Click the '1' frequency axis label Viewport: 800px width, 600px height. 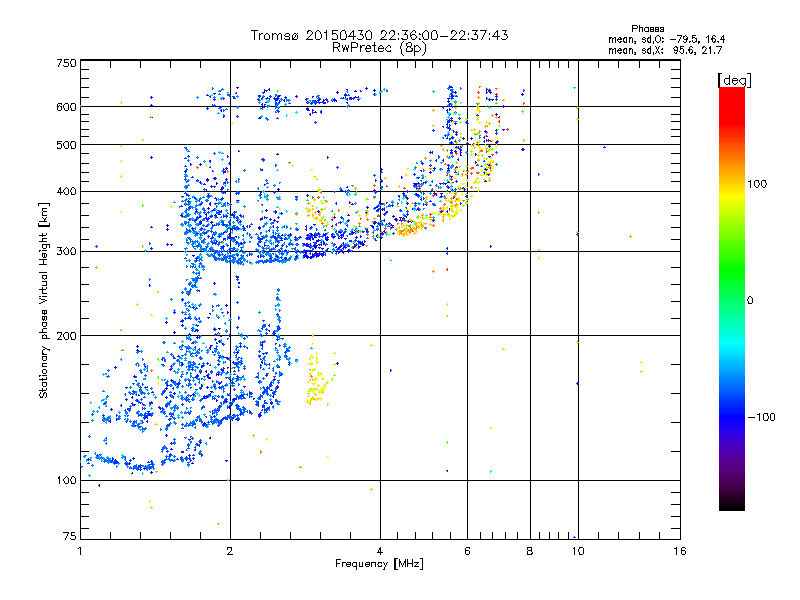click(80, 551)
